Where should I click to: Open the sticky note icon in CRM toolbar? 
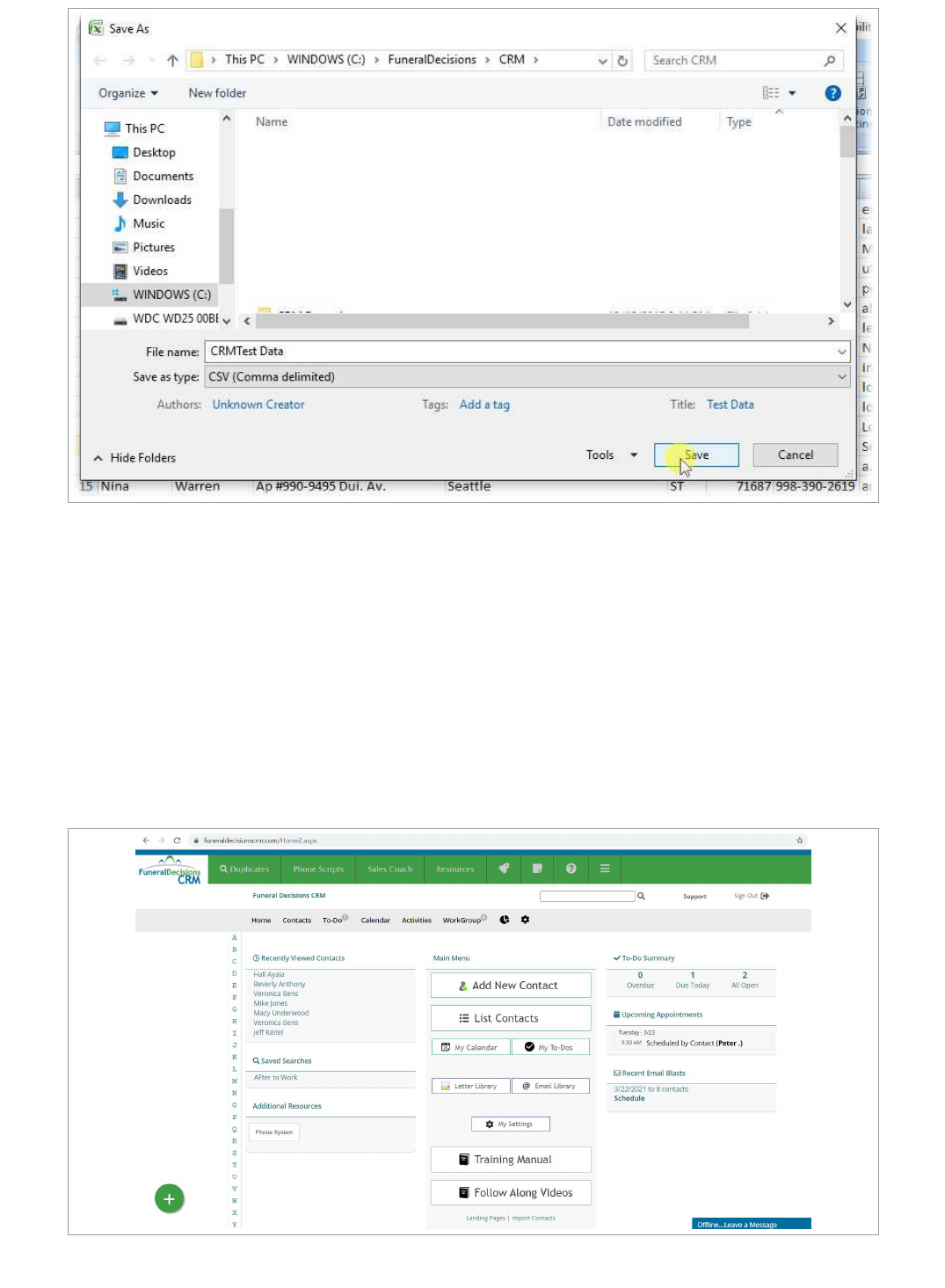537,869
